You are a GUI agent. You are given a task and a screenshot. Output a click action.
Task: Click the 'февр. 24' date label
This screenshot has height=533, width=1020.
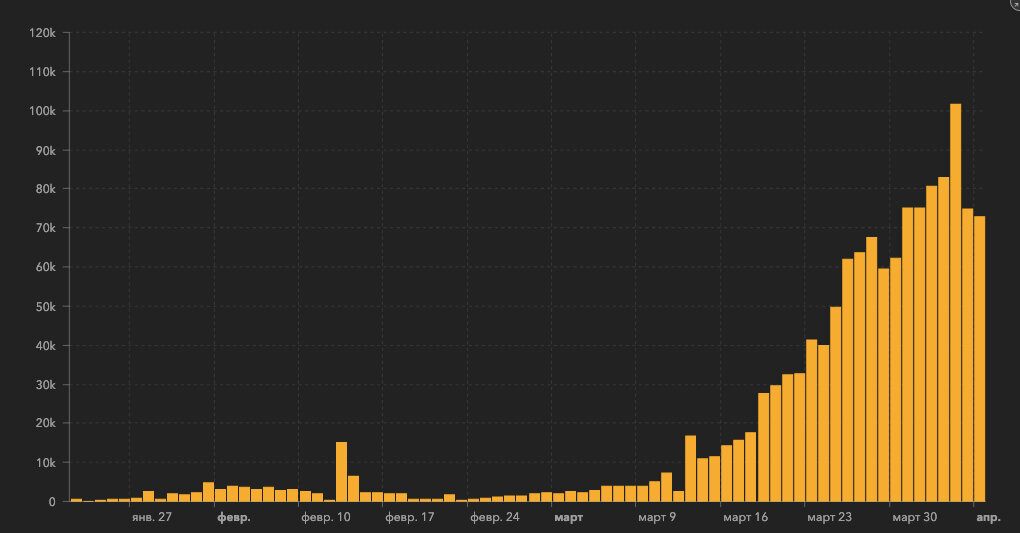494,517
